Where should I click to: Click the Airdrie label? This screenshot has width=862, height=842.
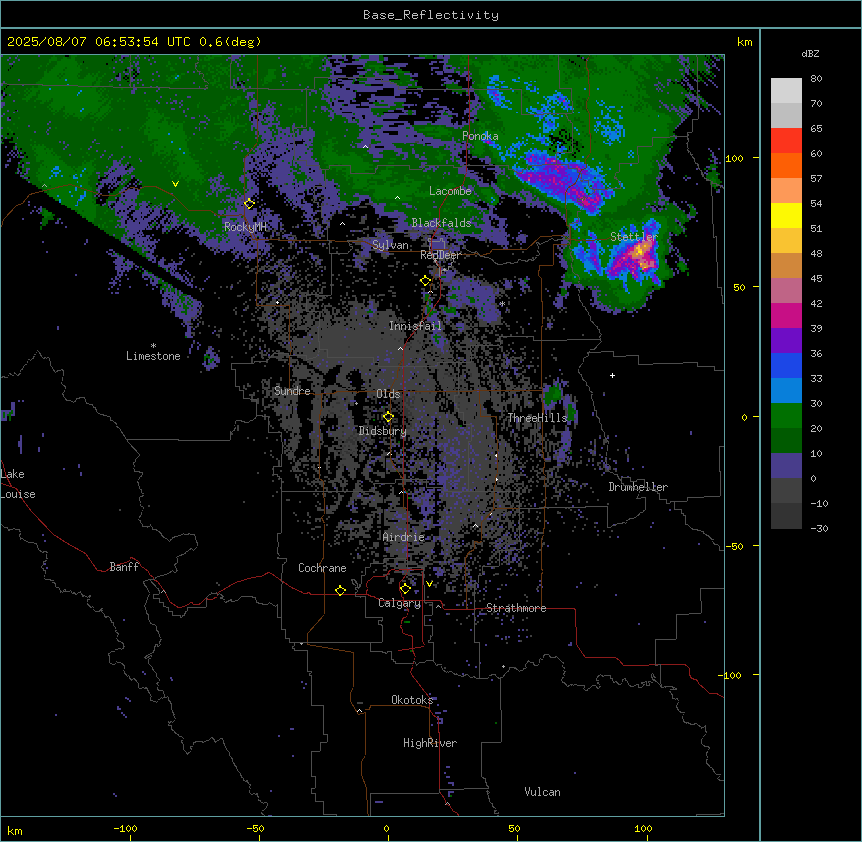pos(404,538)
